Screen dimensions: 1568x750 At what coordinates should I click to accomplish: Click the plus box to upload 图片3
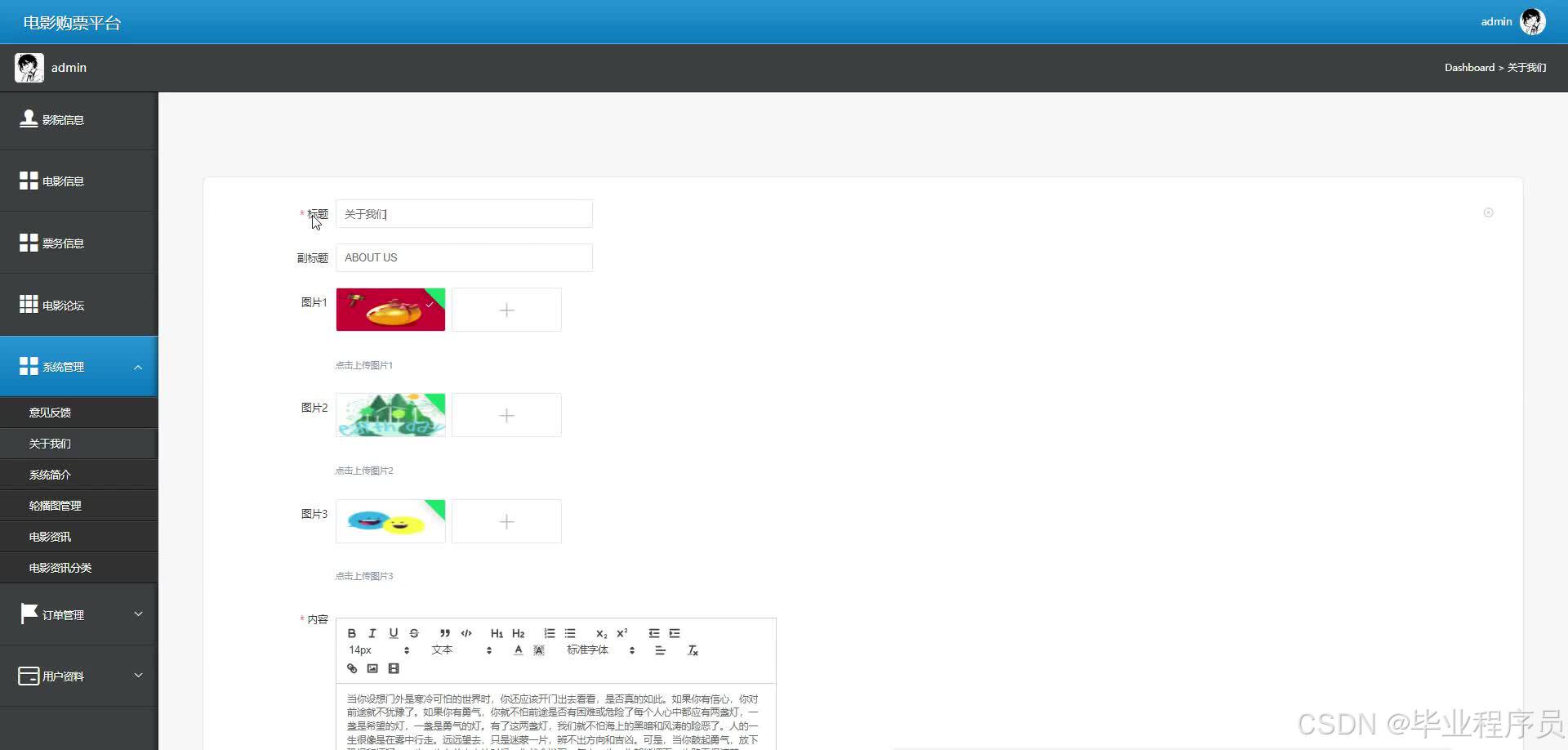tap(506, 521)
